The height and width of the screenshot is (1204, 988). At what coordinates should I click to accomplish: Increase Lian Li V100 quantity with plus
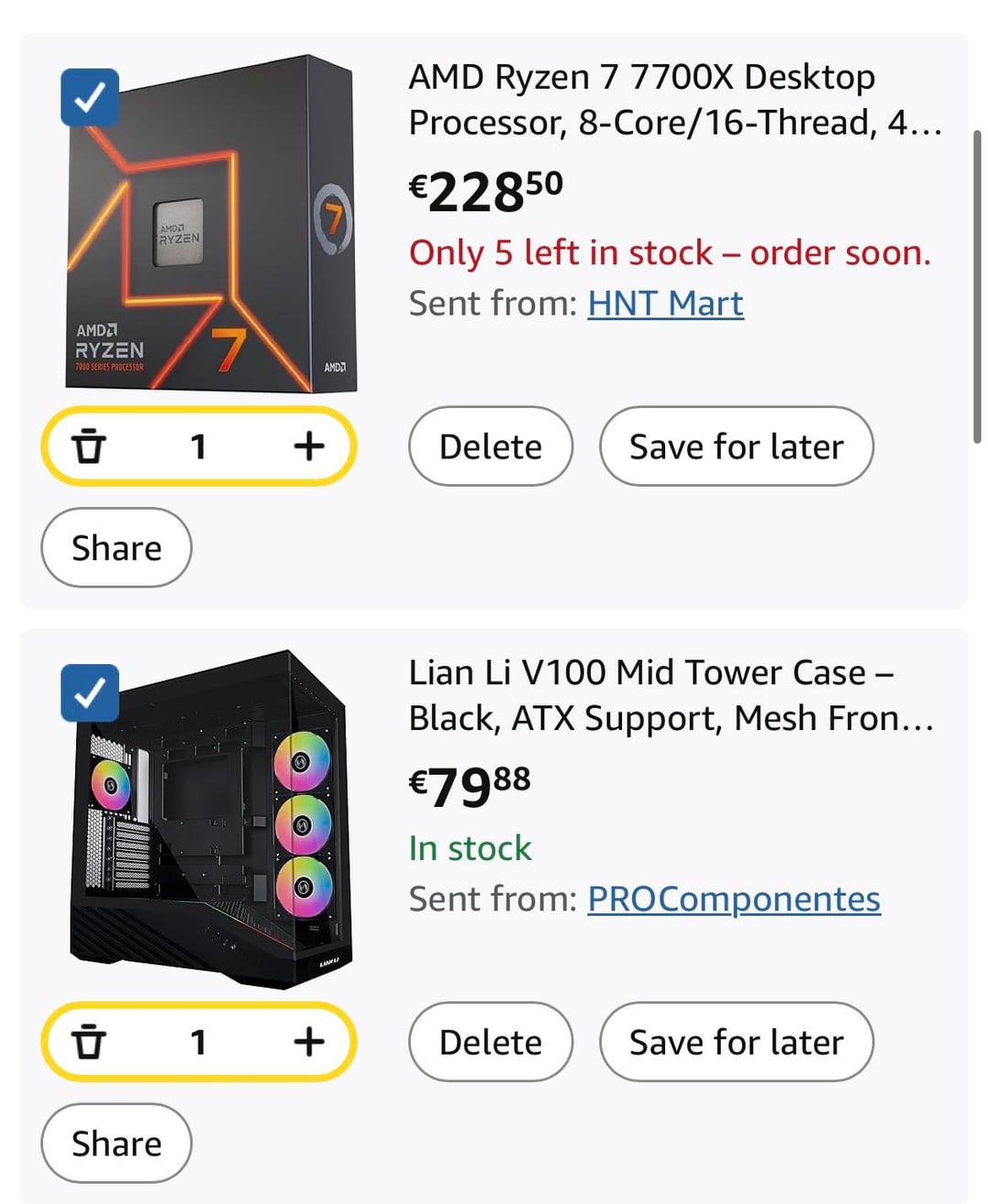click(x=309, y=1042)
